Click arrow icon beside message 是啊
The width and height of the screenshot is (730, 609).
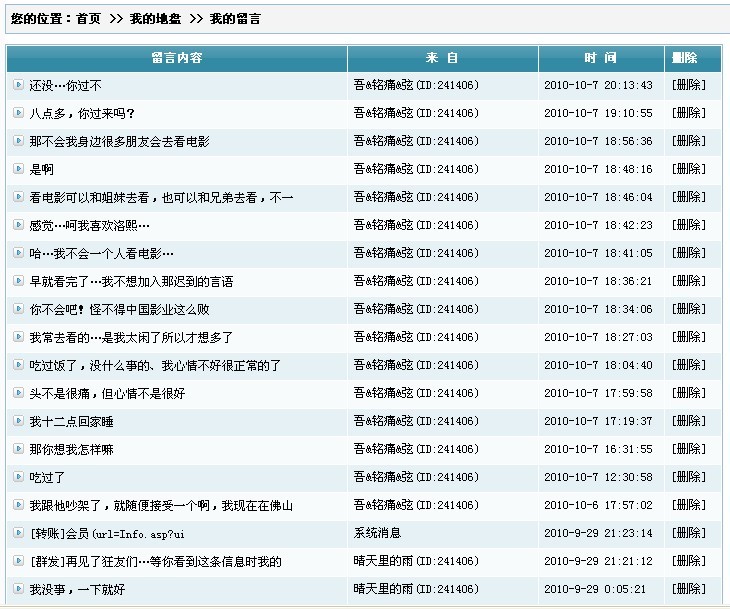18,169
